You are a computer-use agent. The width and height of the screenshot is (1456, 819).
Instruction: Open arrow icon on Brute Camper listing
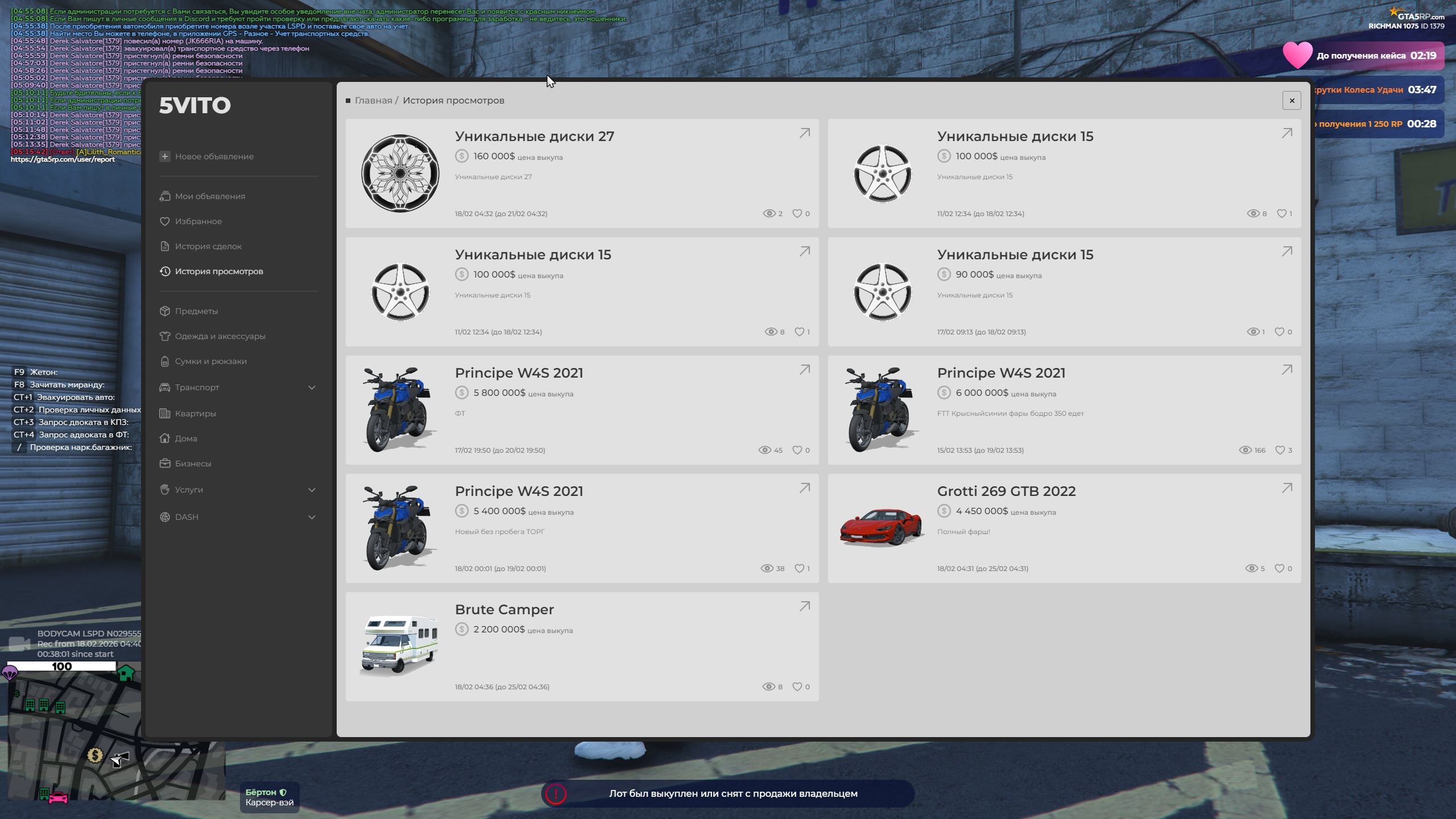[804, 606]
